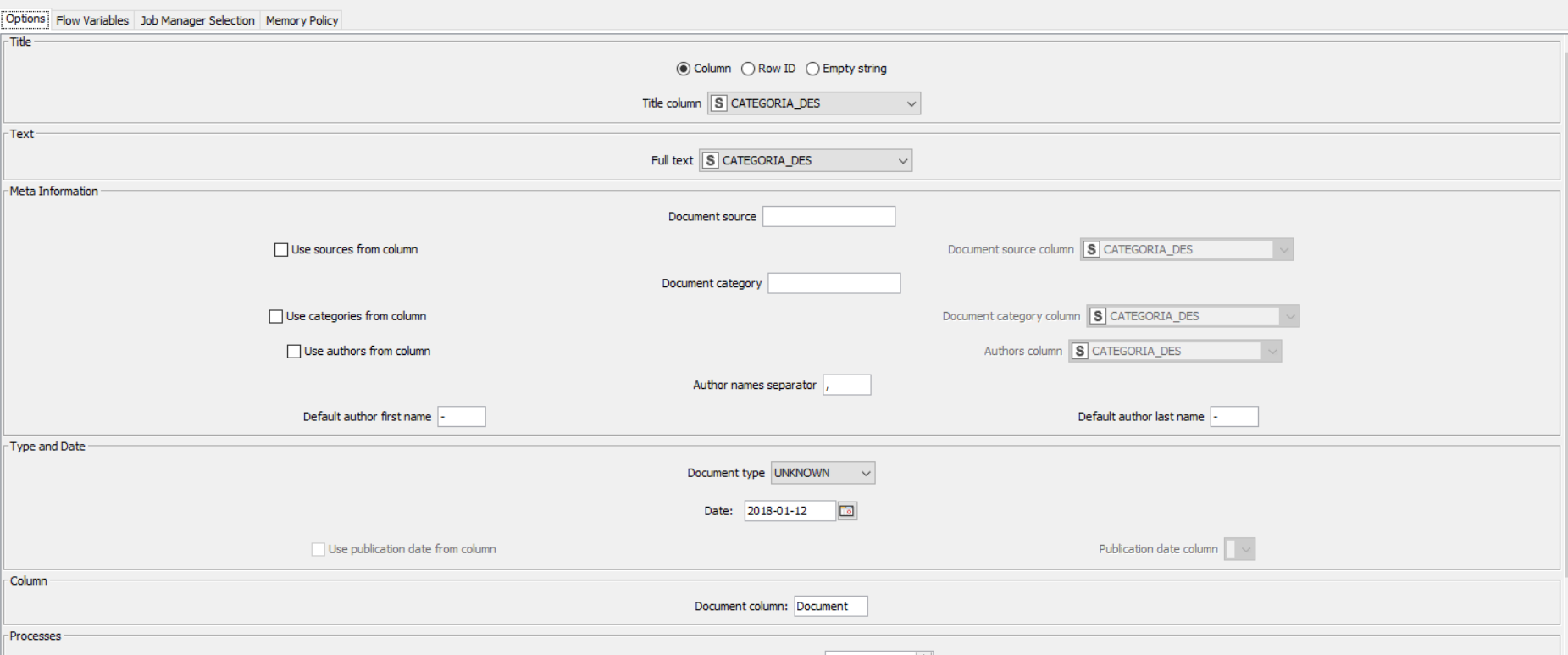Click the Document column name field
This screenshot has height=655, width=1568.
830,607
